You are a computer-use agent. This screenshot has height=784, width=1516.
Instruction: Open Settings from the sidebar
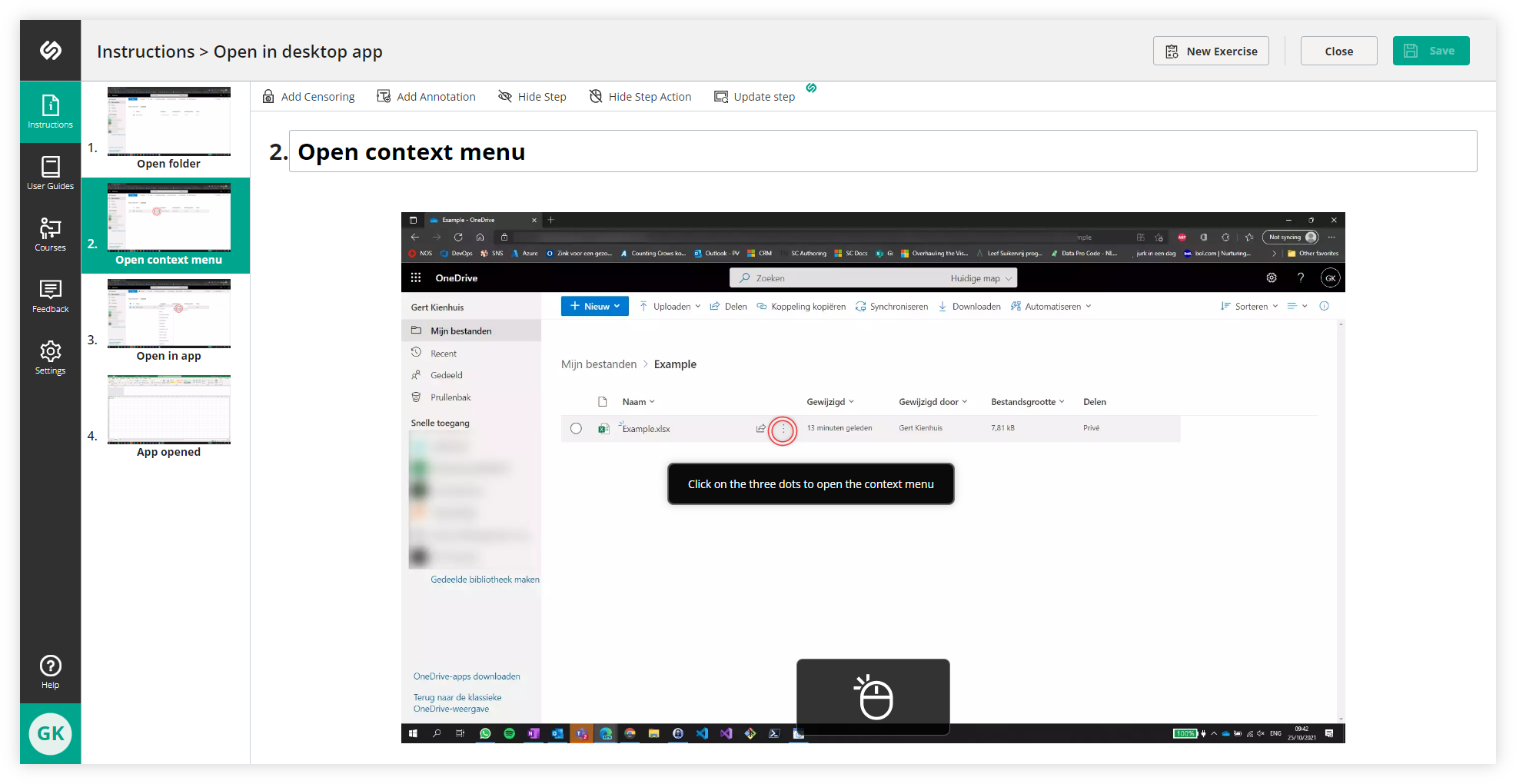pyautogui.click(x=50, y=357)
